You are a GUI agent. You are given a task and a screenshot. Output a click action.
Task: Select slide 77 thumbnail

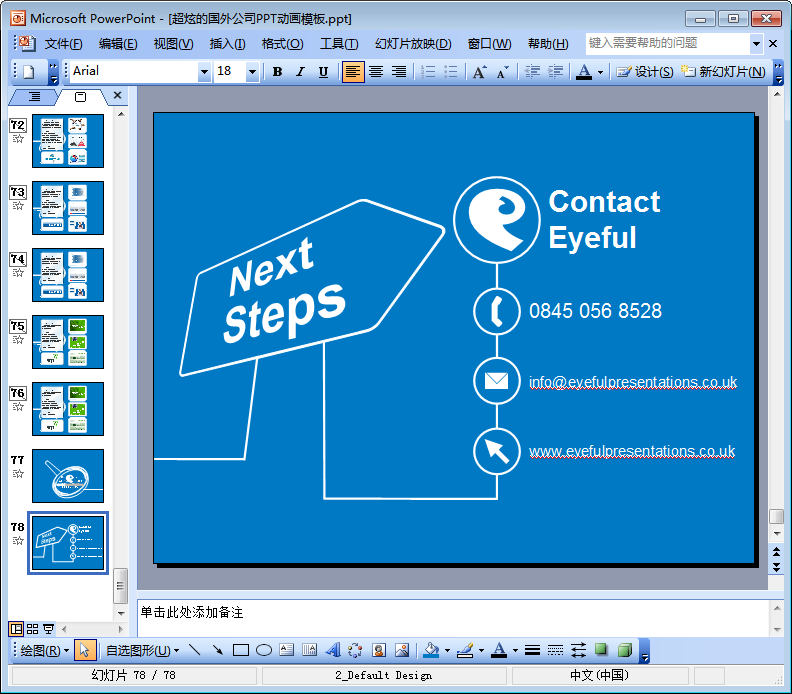pyautogui.click(x=68, y=476)
